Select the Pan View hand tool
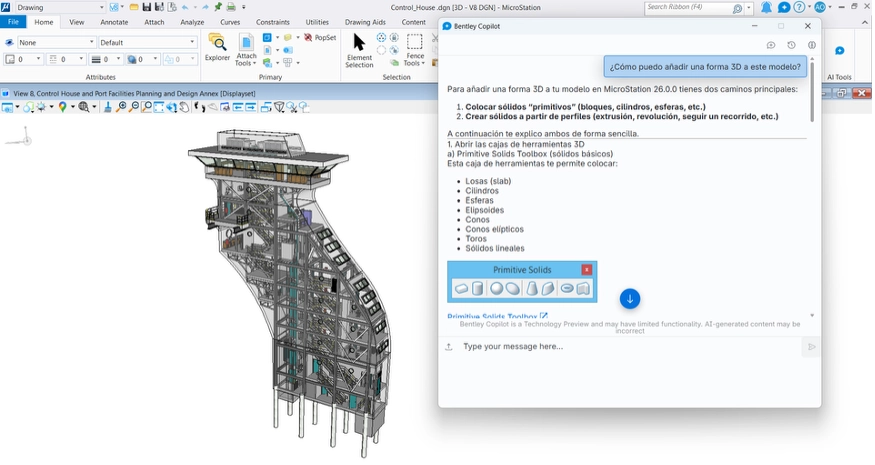 click(184, 107)
